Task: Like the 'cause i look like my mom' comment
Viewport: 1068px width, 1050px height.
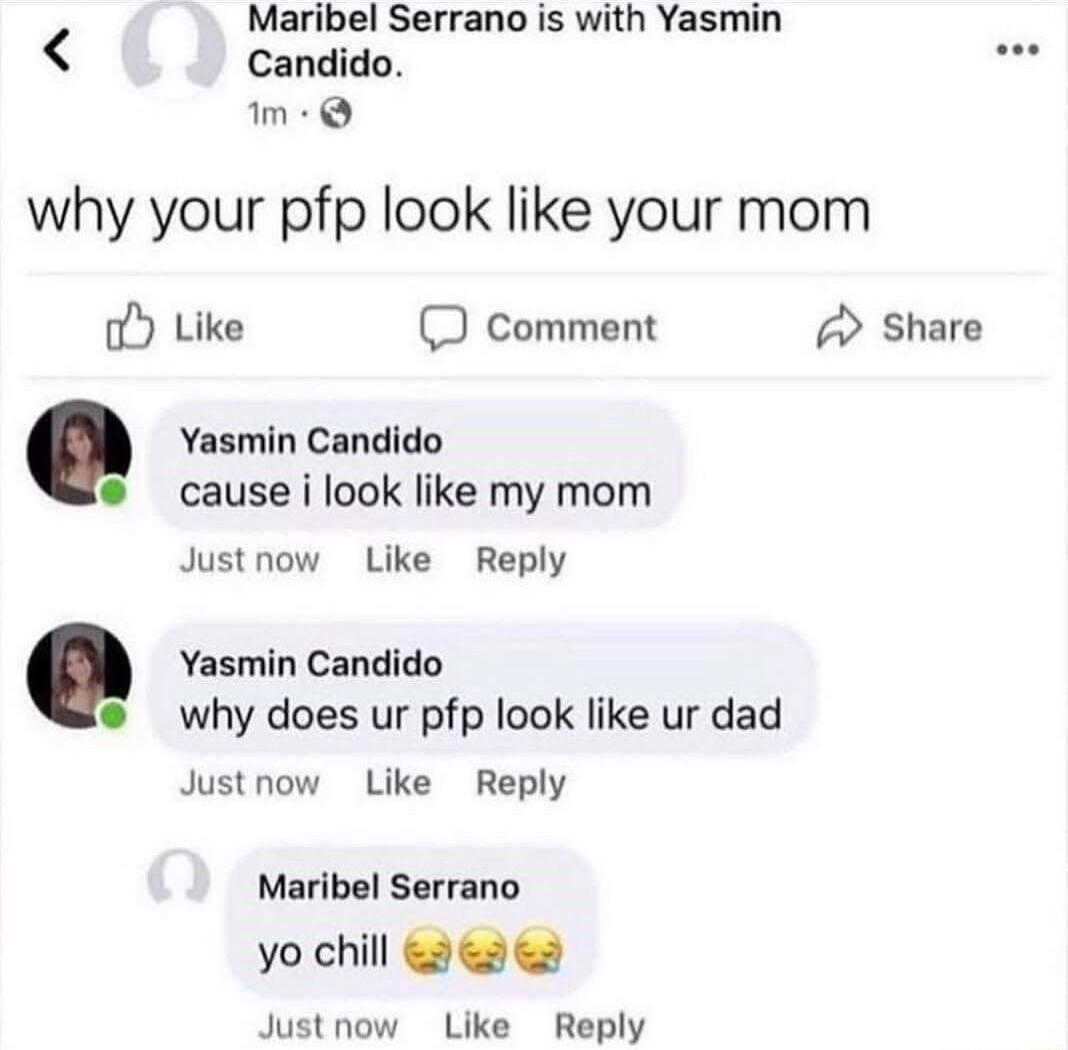Action: pyautogui.click(x=398, y=560)
